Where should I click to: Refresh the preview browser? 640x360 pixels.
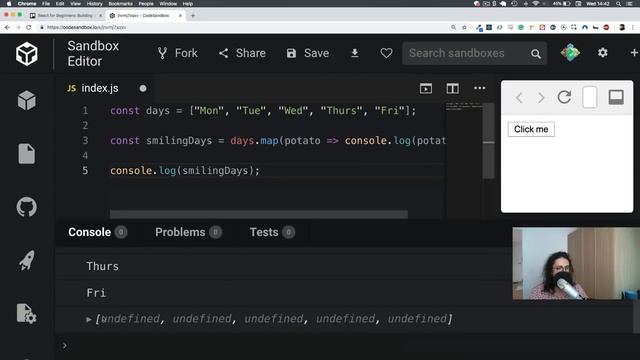coord(564,97)
